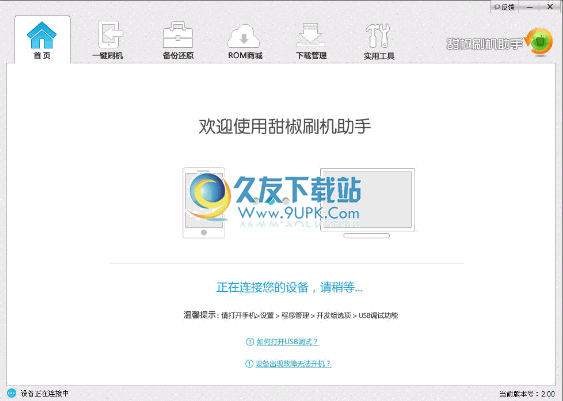The image size is (563, 401).
Task: Open the 设备出现故障无法开机 link
Action: (293, 364)
